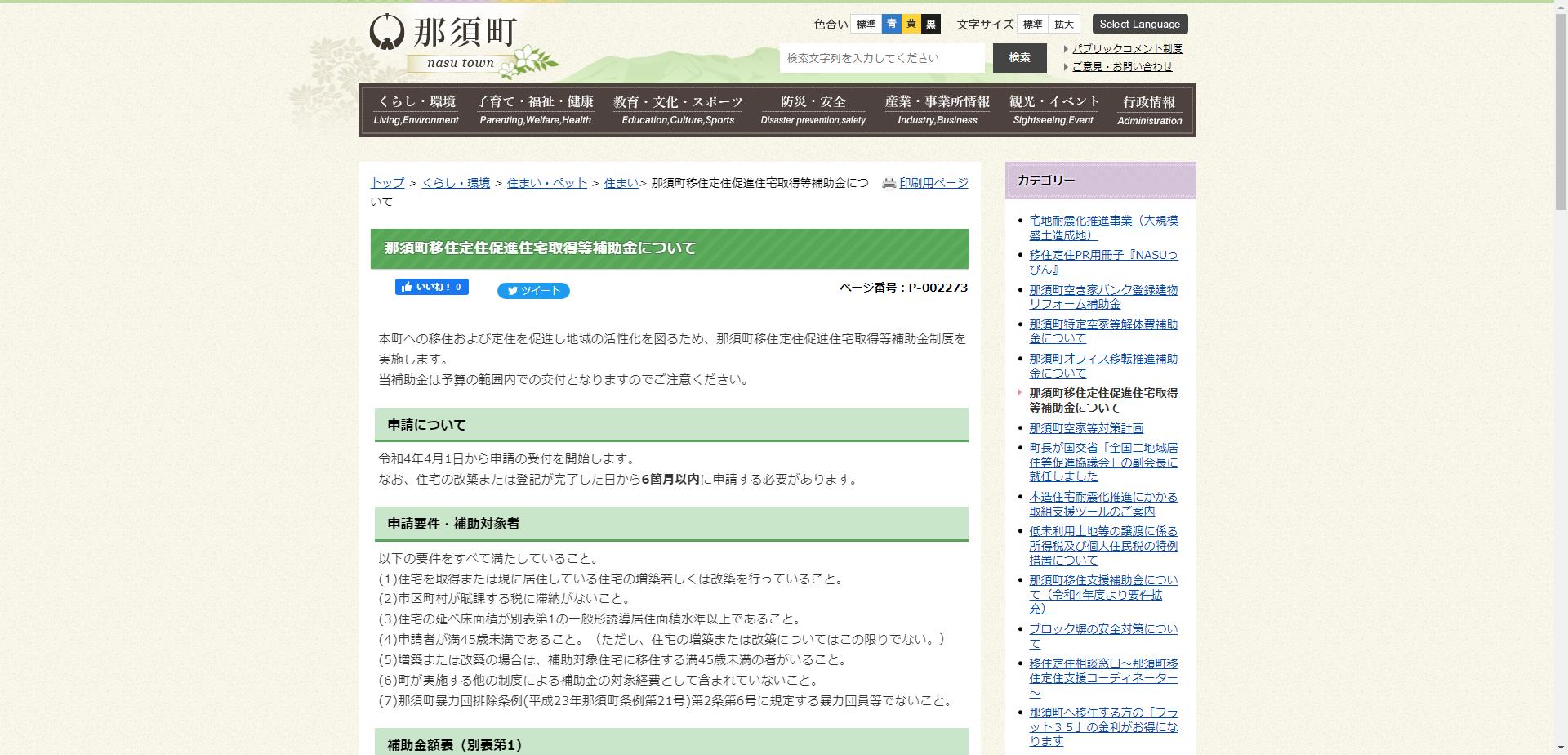Open the 産業・事業所情報 menu
The width and height of the screenshot is (1568, 755).
938,110
